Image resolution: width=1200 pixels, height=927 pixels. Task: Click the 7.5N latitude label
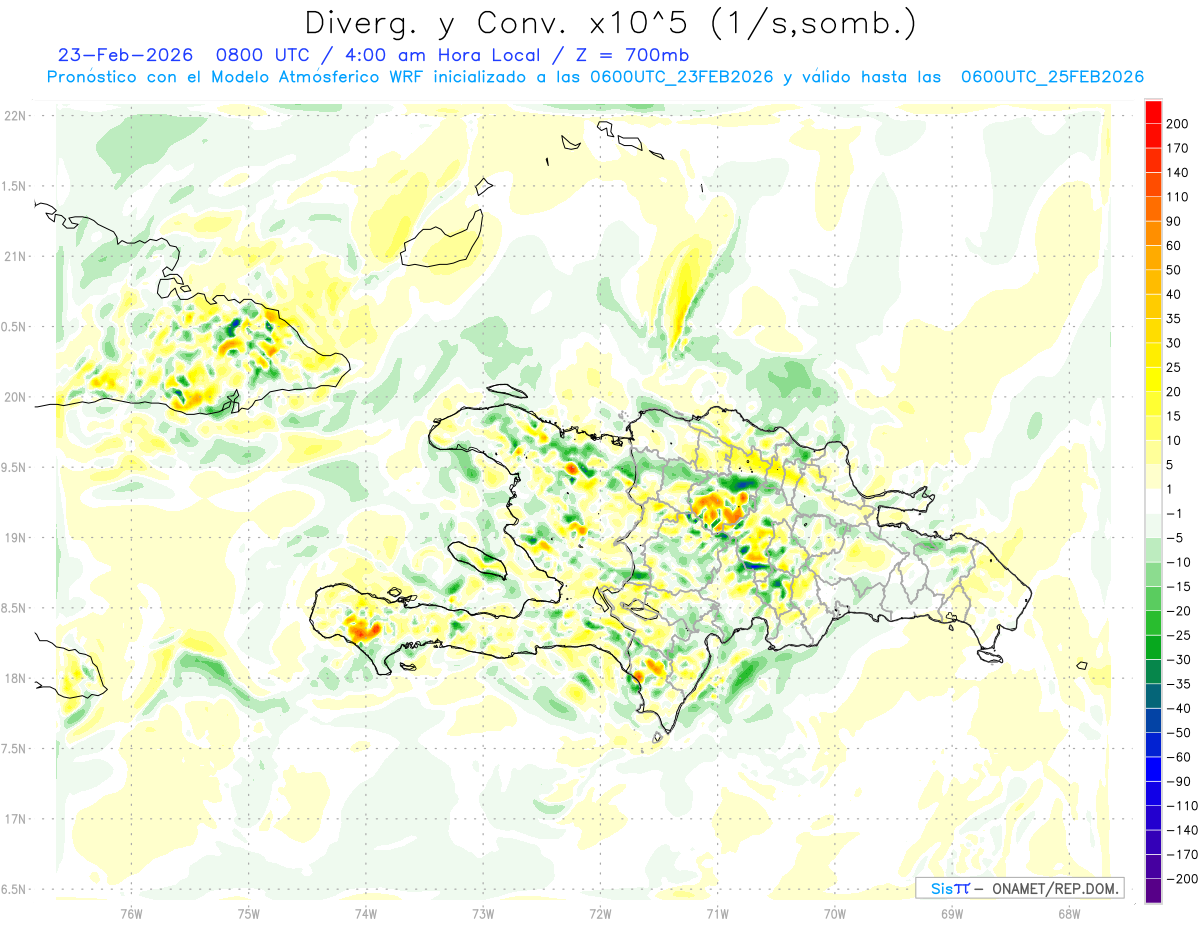14,748
